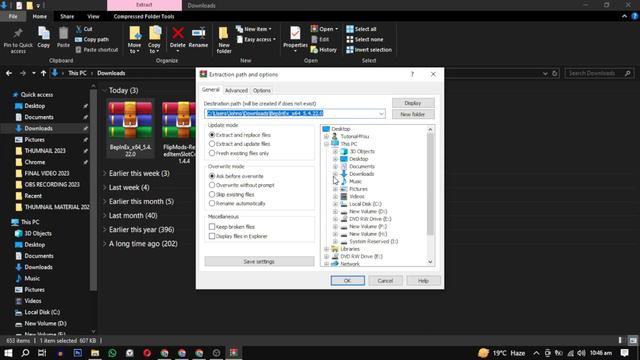Click into the Destination path field
The width and height of the screenshot is (640, 360).
(294, 113)
